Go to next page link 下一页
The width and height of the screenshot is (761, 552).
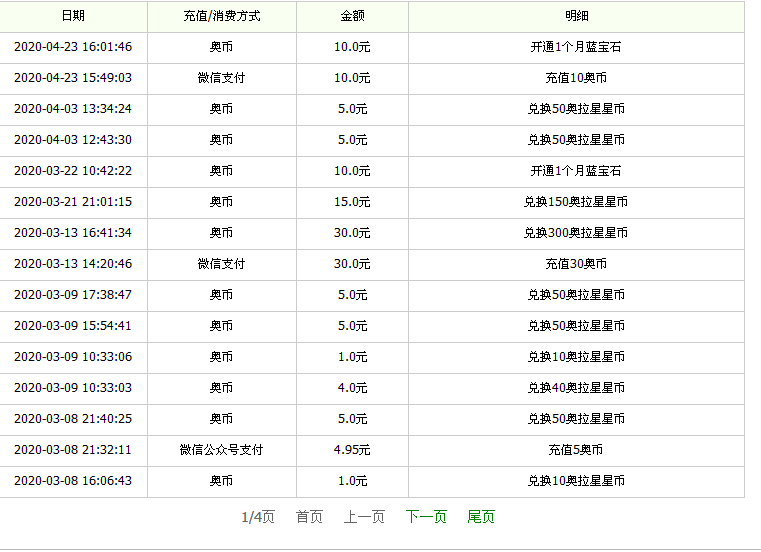[x=426, y=517]
